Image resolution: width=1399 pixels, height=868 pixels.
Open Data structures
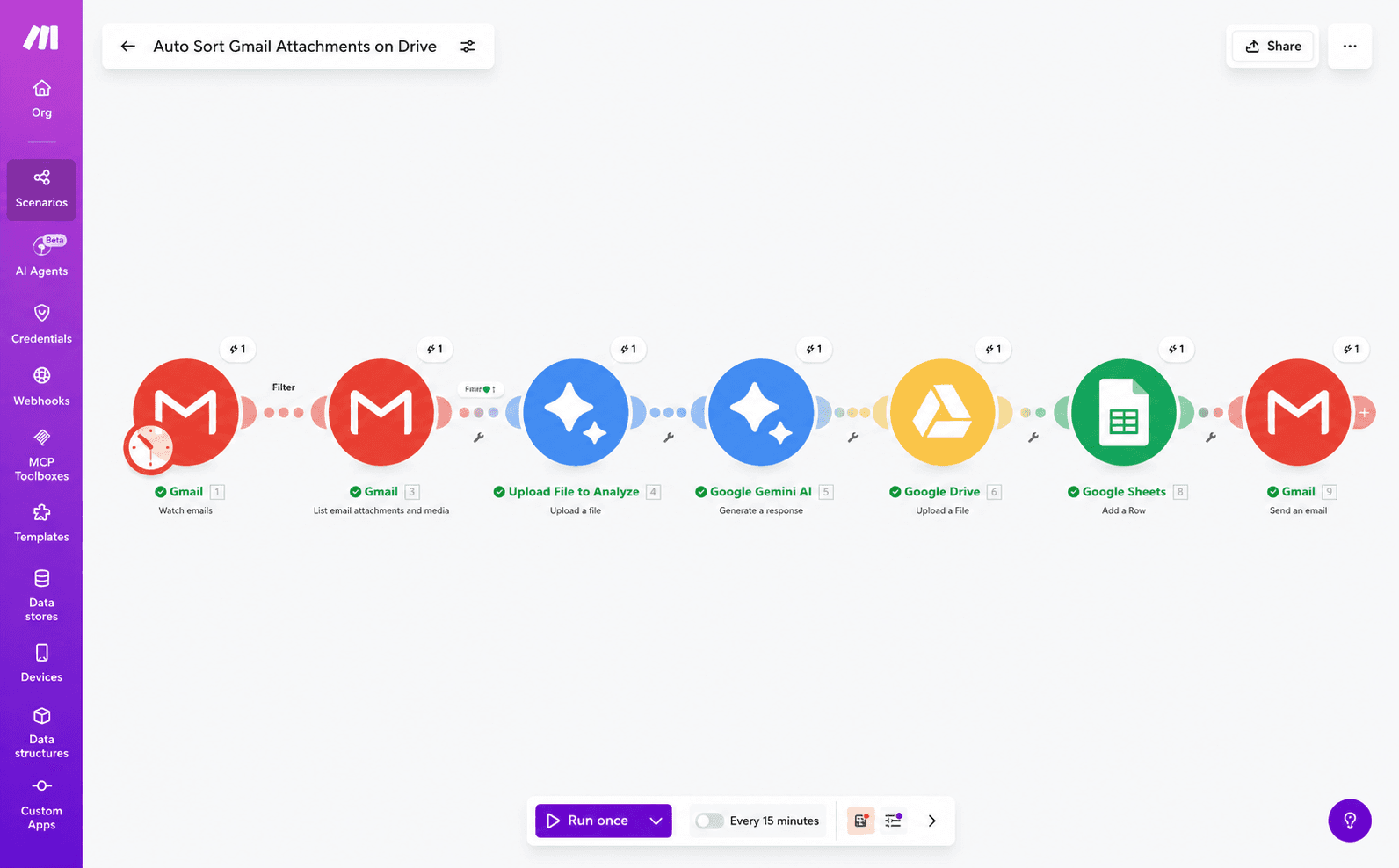(41, 733)
